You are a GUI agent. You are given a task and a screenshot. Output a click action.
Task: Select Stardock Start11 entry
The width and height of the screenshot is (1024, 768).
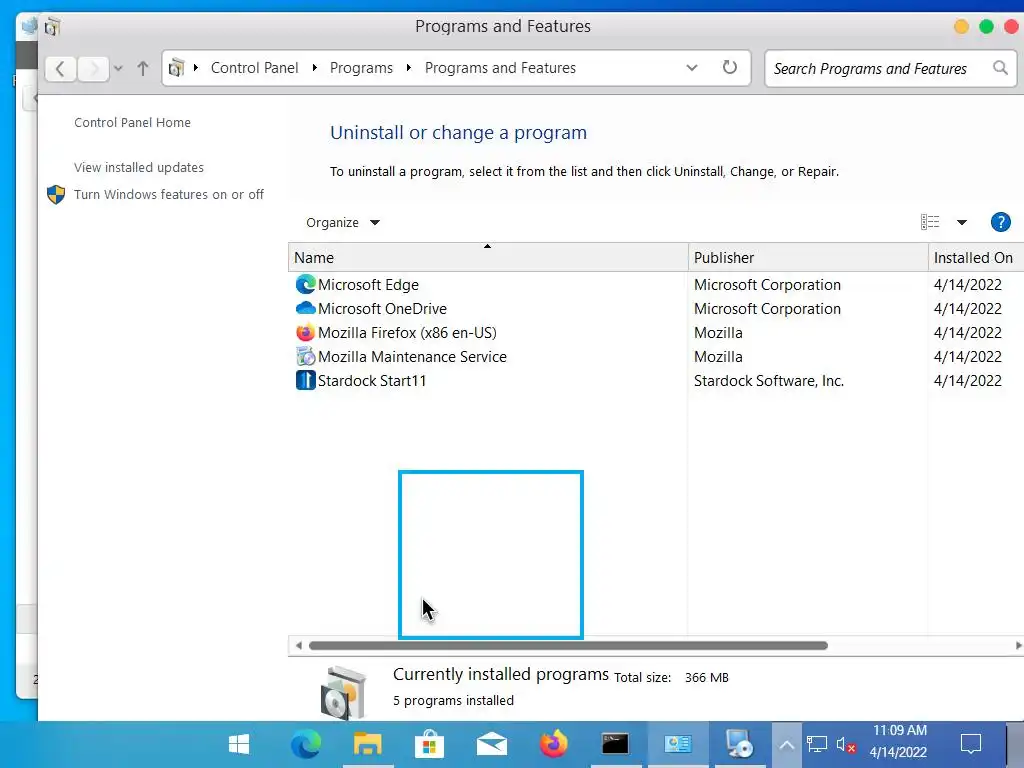pos(372,380)
